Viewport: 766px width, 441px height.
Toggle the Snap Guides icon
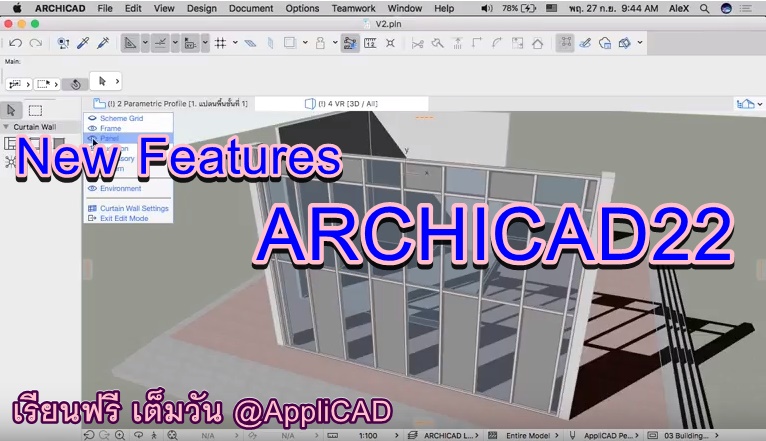point(160,43)
